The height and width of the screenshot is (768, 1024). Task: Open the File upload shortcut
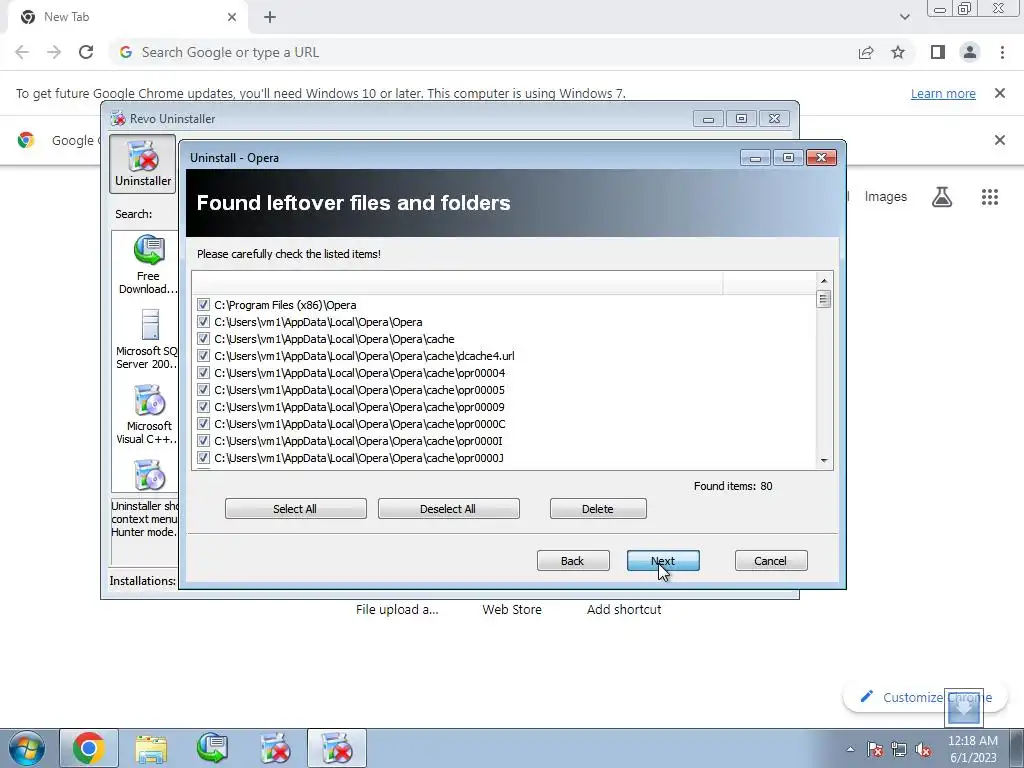(x=397, y=609)
